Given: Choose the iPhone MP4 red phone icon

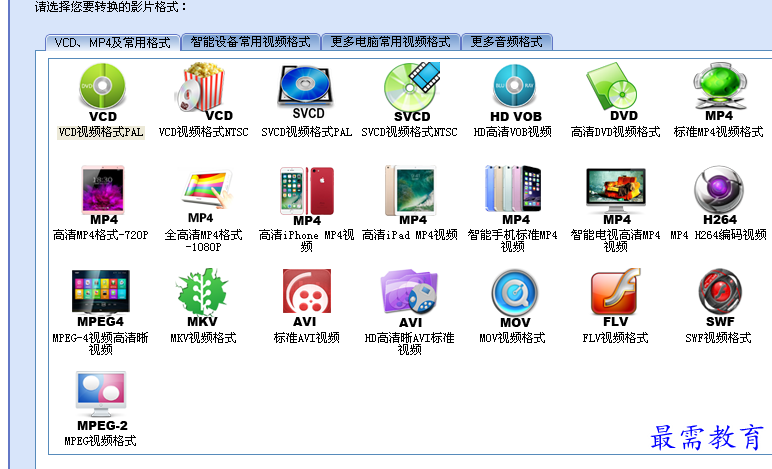Looking at the screenshot, I should pos(307,196).
